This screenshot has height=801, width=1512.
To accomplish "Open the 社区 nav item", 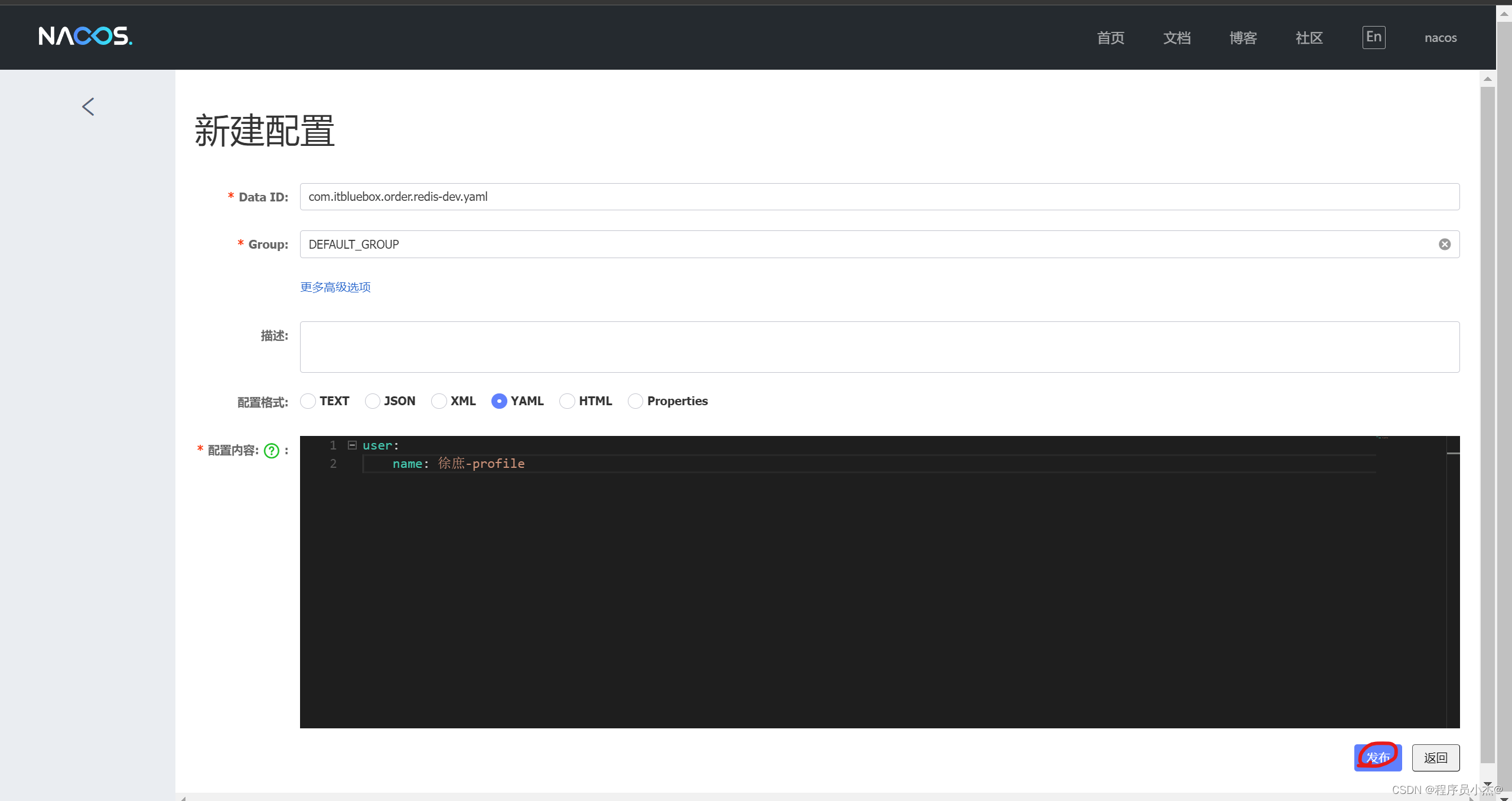I will tap(1309, 38).
